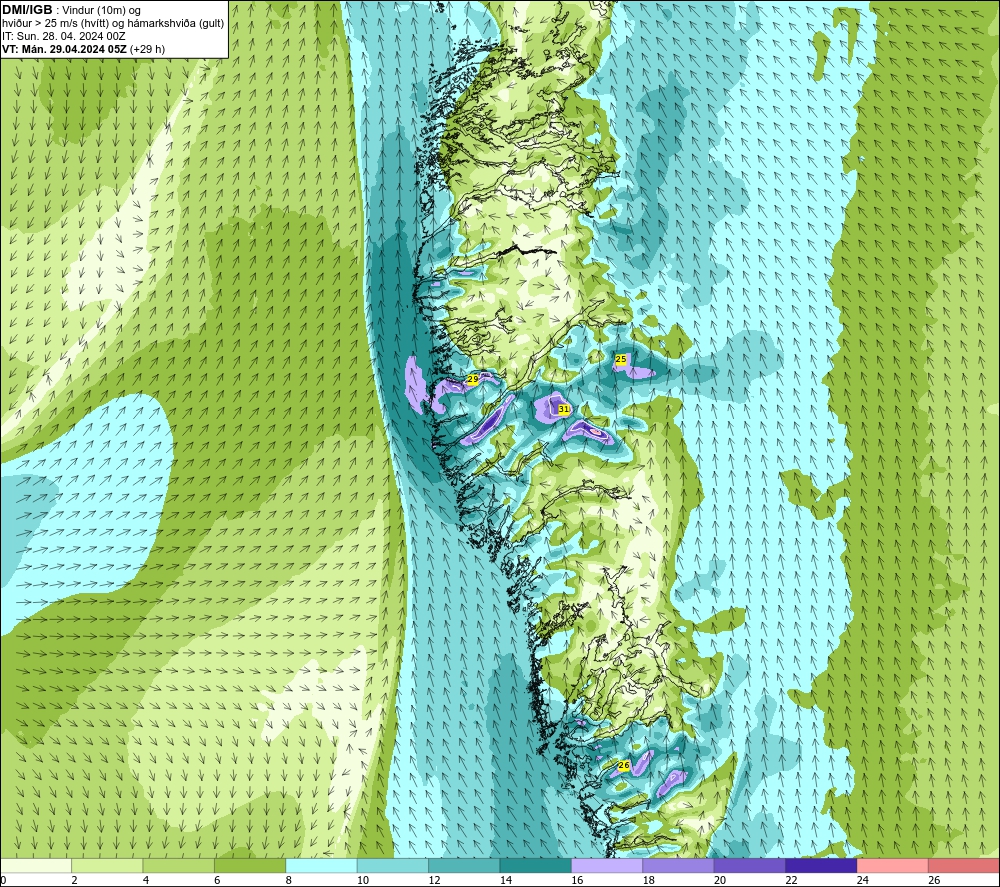Click the yellow gust marker labeled 25
Screen dimensions: 1000x887
(621, 360)
